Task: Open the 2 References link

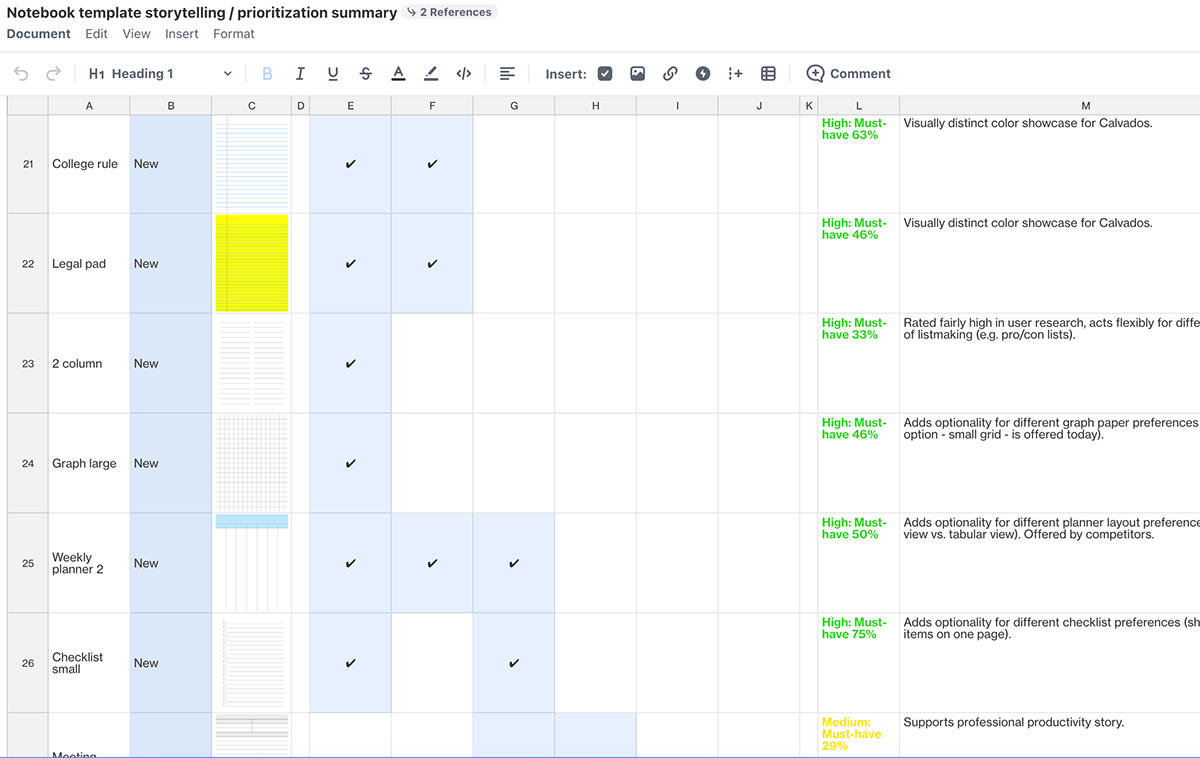Action: (x=449, y=12)
